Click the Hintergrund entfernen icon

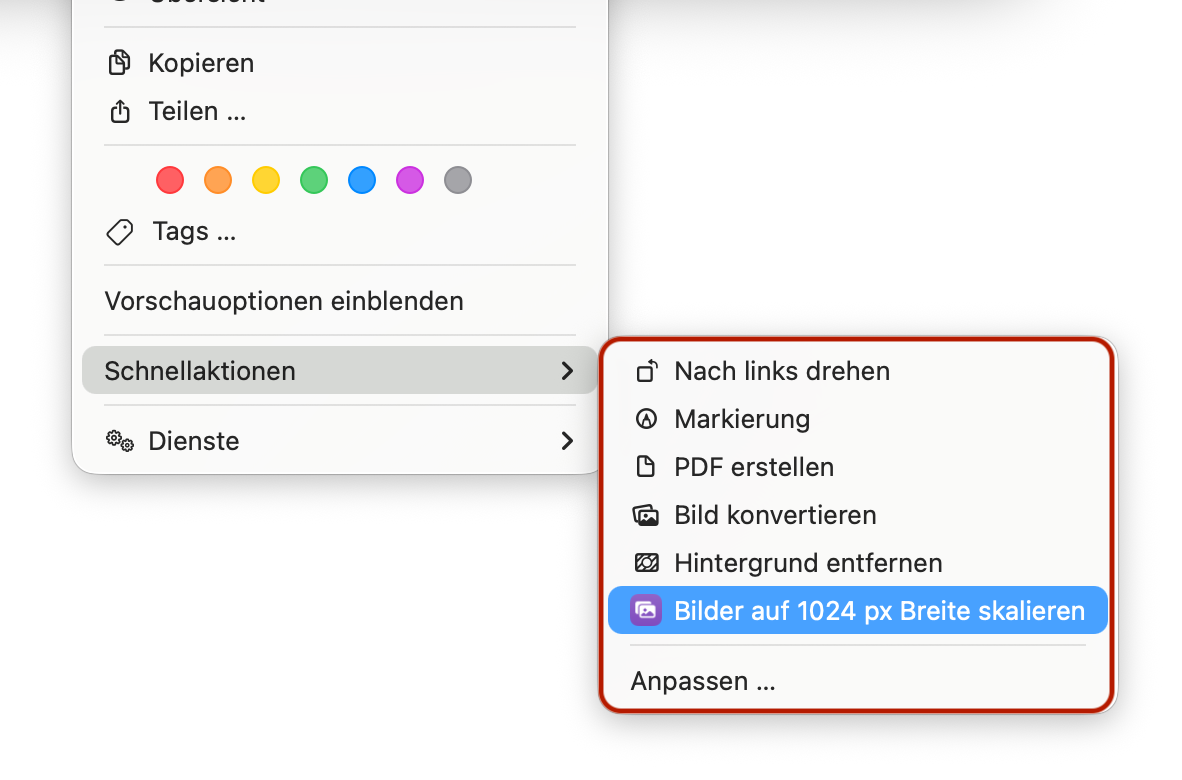(646, 563)
